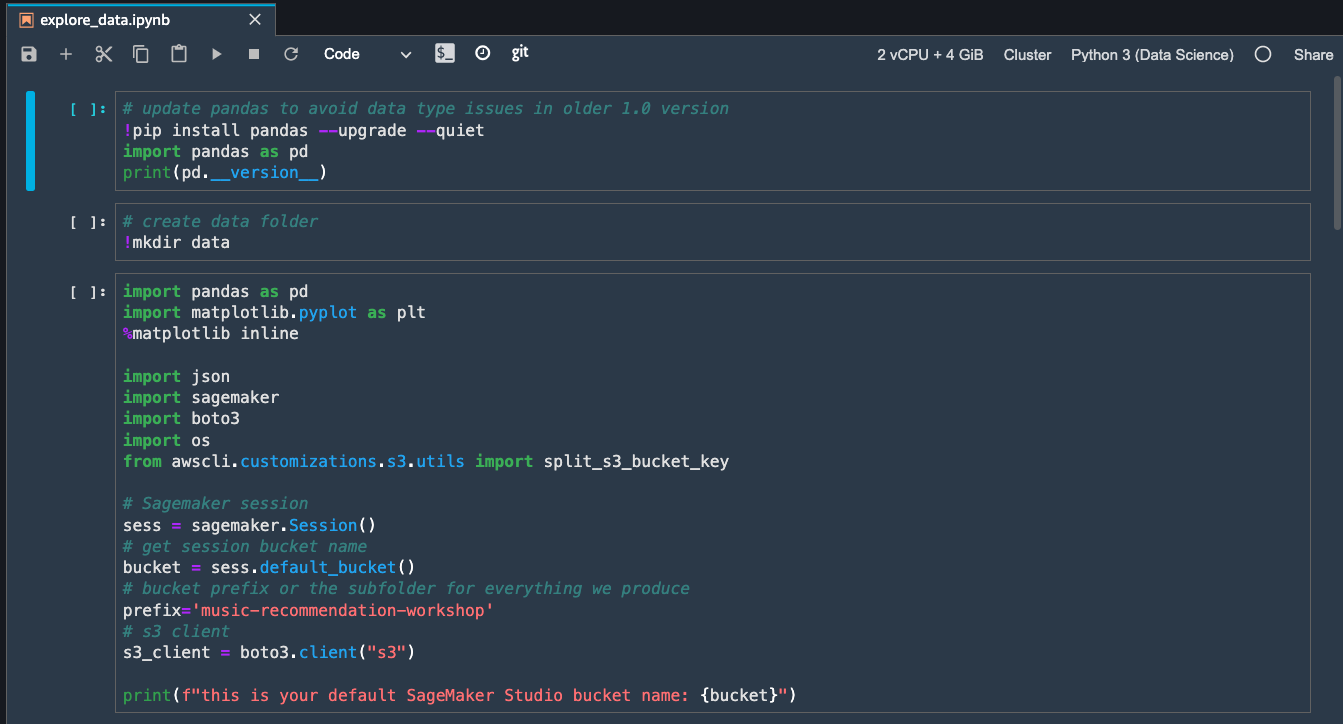Click the text print(pd.__version__)
The image size is (1343, 724).
(x=225, y=173)
